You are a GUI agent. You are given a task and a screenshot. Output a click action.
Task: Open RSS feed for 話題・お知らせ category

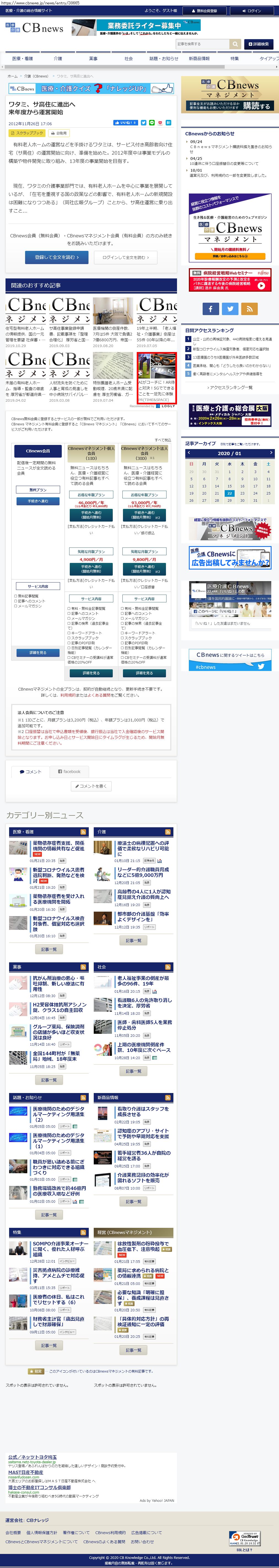[x=84, y=1097]
